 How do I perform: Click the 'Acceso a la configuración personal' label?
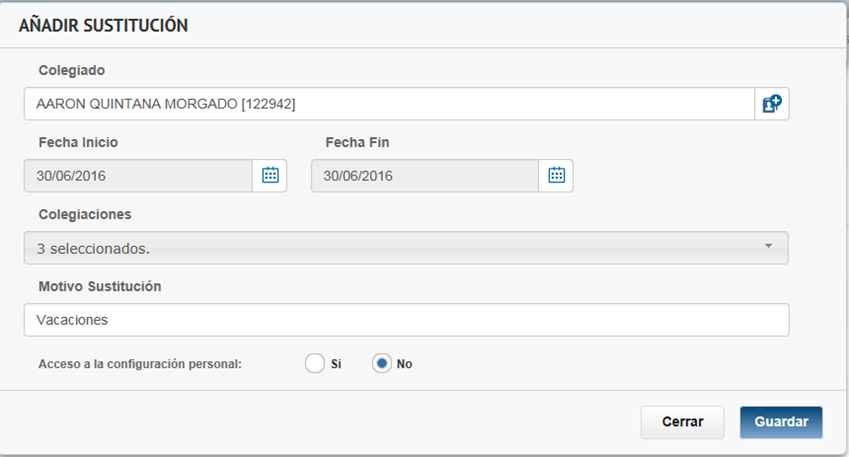(x=140, y=364)
